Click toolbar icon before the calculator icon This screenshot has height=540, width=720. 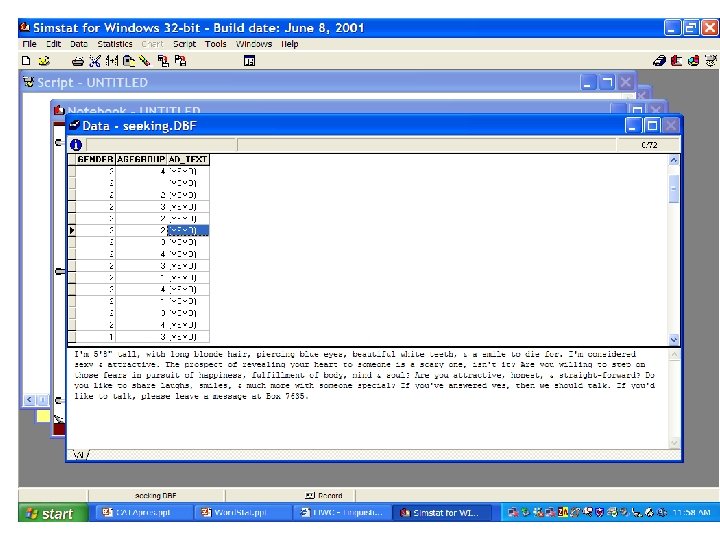click(x=180, y=61)
